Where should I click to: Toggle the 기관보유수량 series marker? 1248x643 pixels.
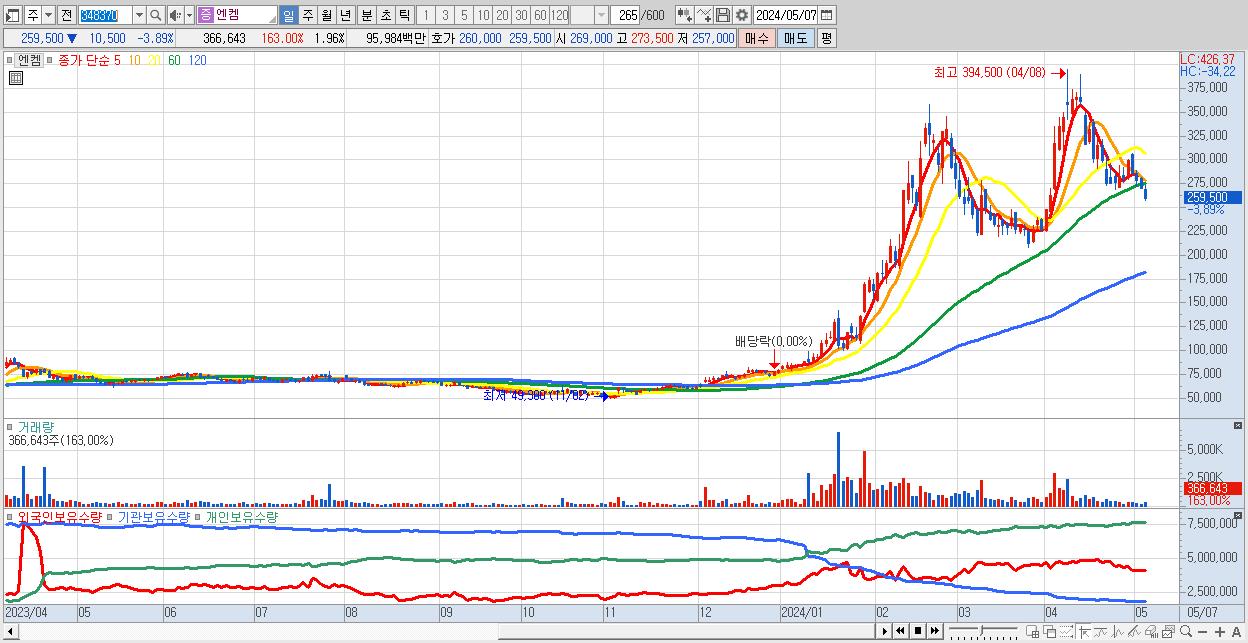(110, 517)
